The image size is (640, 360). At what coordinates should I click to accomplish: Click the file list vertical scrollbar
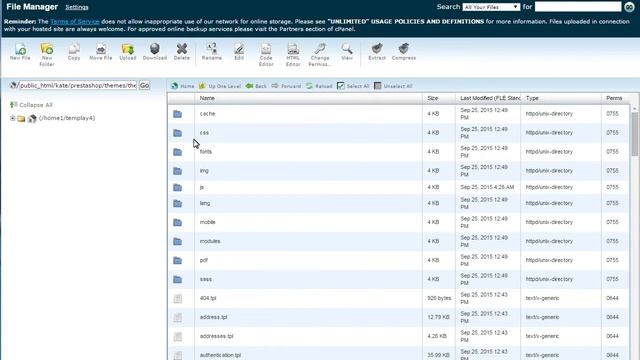click(x=634, y=135)
